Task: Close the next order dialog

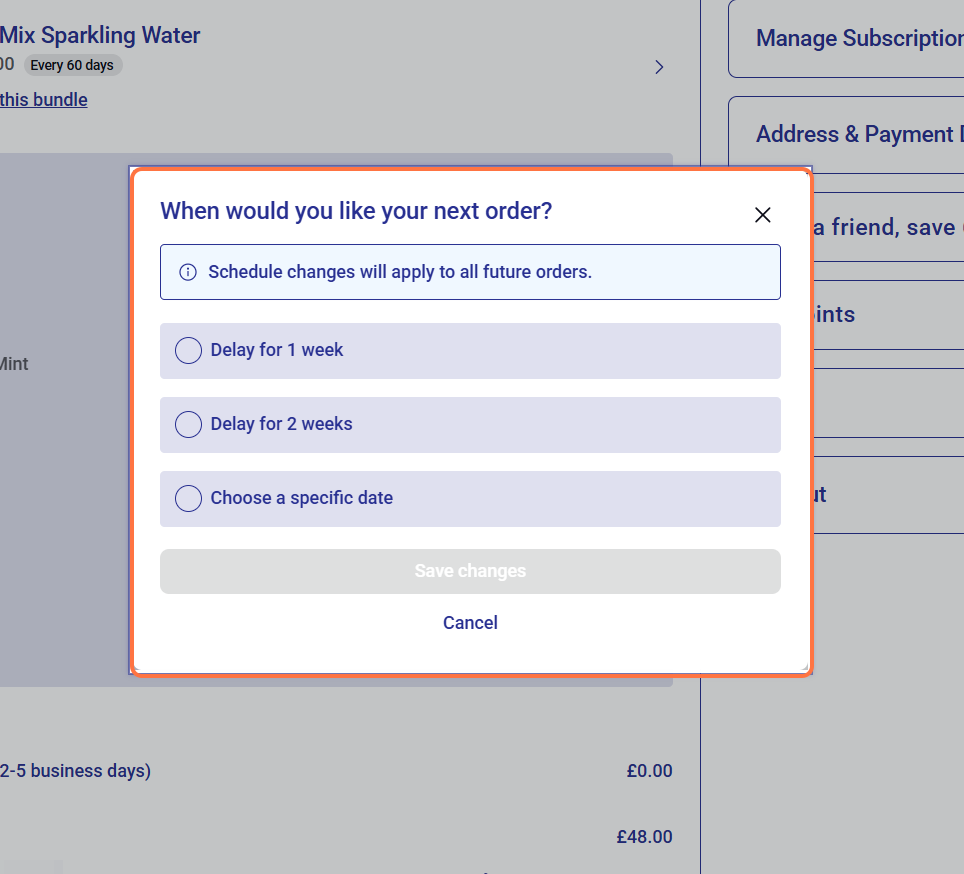Action: pyautogui.click(x=762, y=215)
